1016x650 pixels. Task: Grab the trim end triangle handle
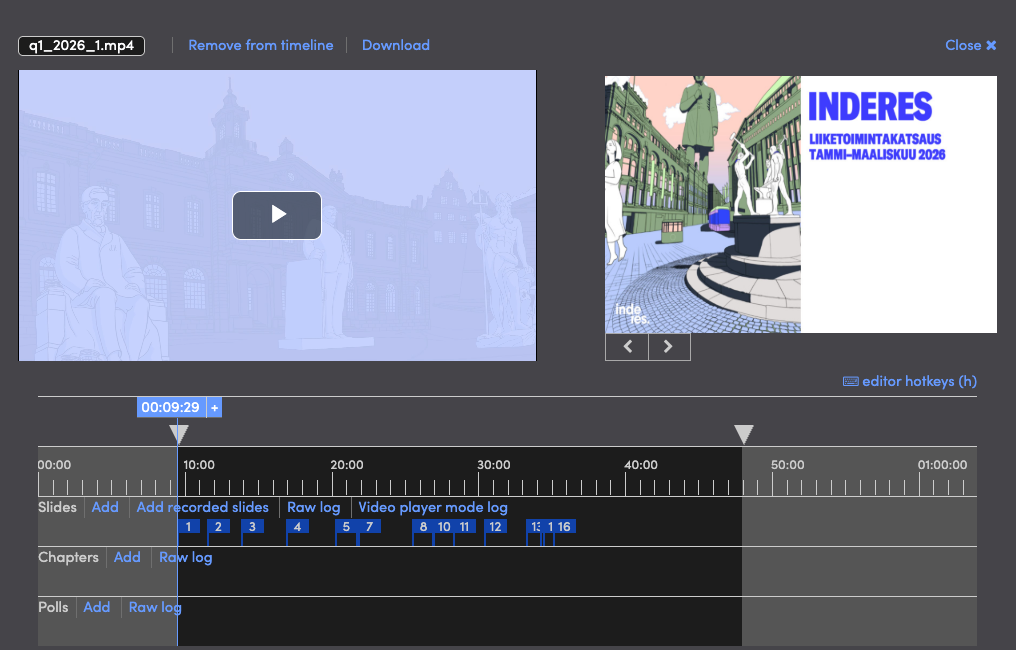(743, 434)
